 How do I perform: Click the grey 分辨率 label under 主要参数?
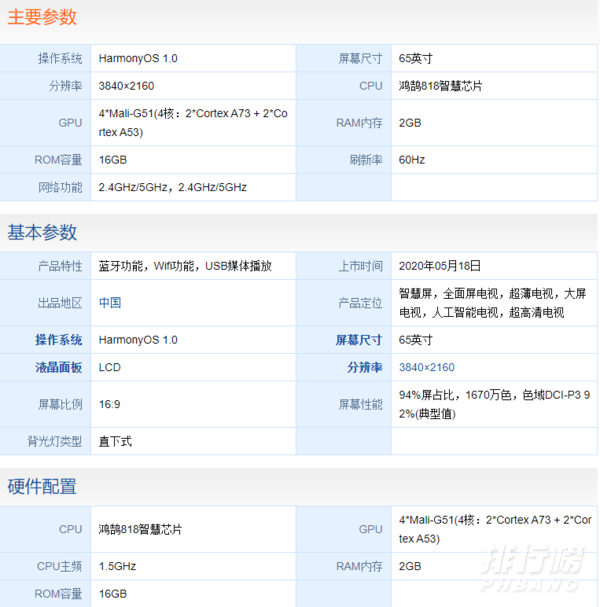65,86
